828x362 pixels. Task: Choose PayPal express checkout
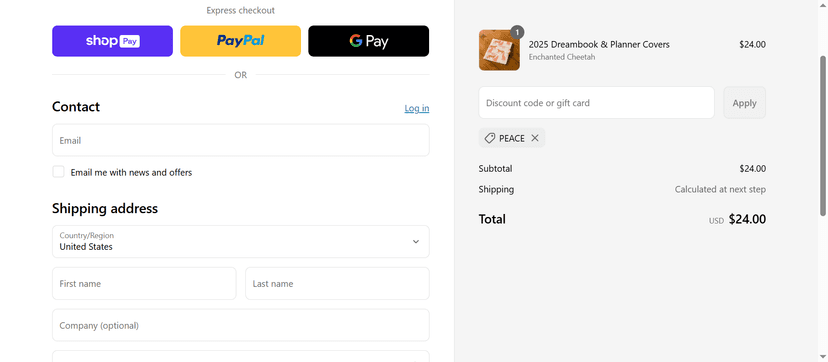240,41
